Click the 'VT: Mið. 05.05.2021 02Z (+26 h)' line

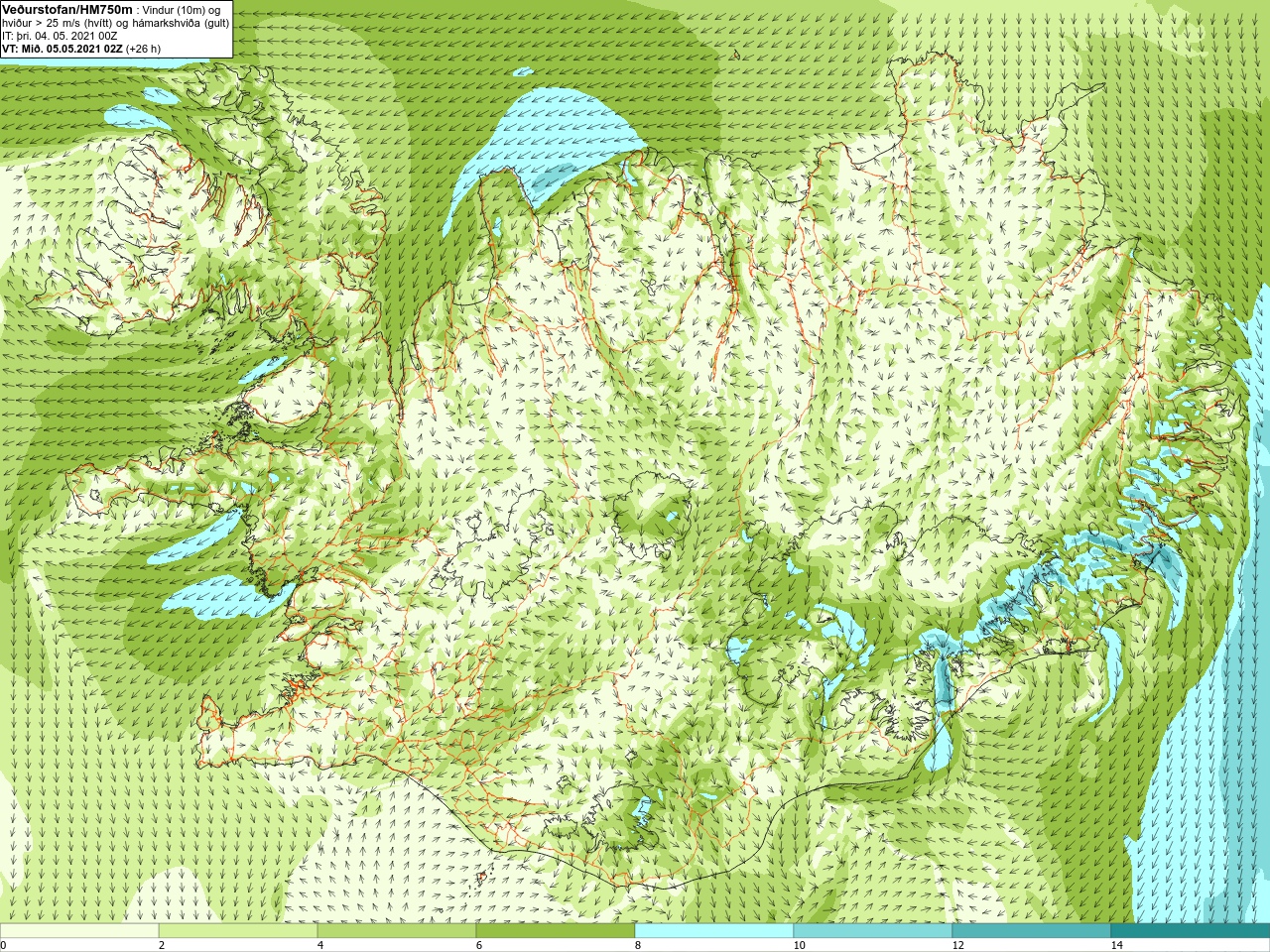pos(81,49)
